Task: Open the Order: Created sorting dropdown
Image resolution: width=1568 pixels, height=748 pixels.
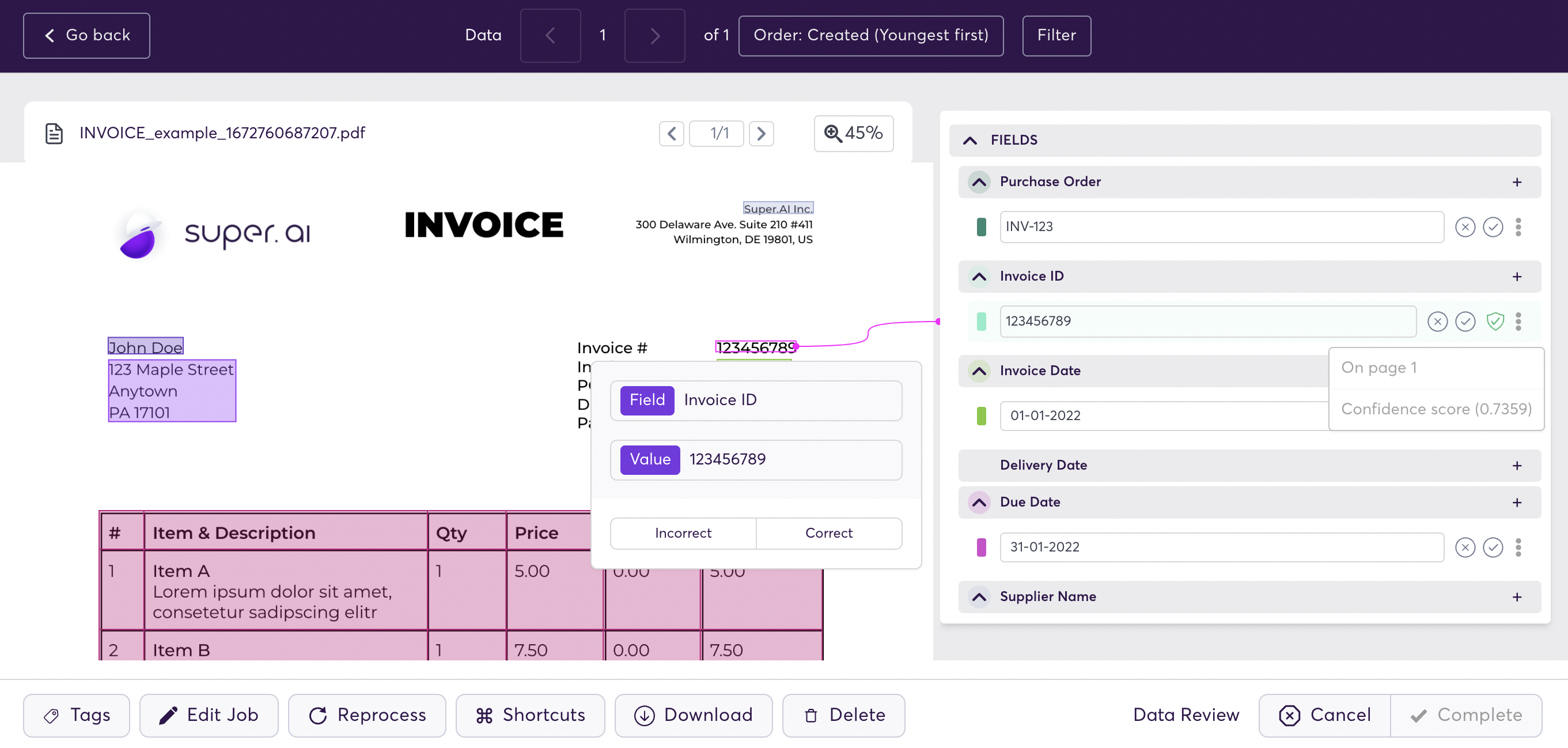Action: (870, 35)
